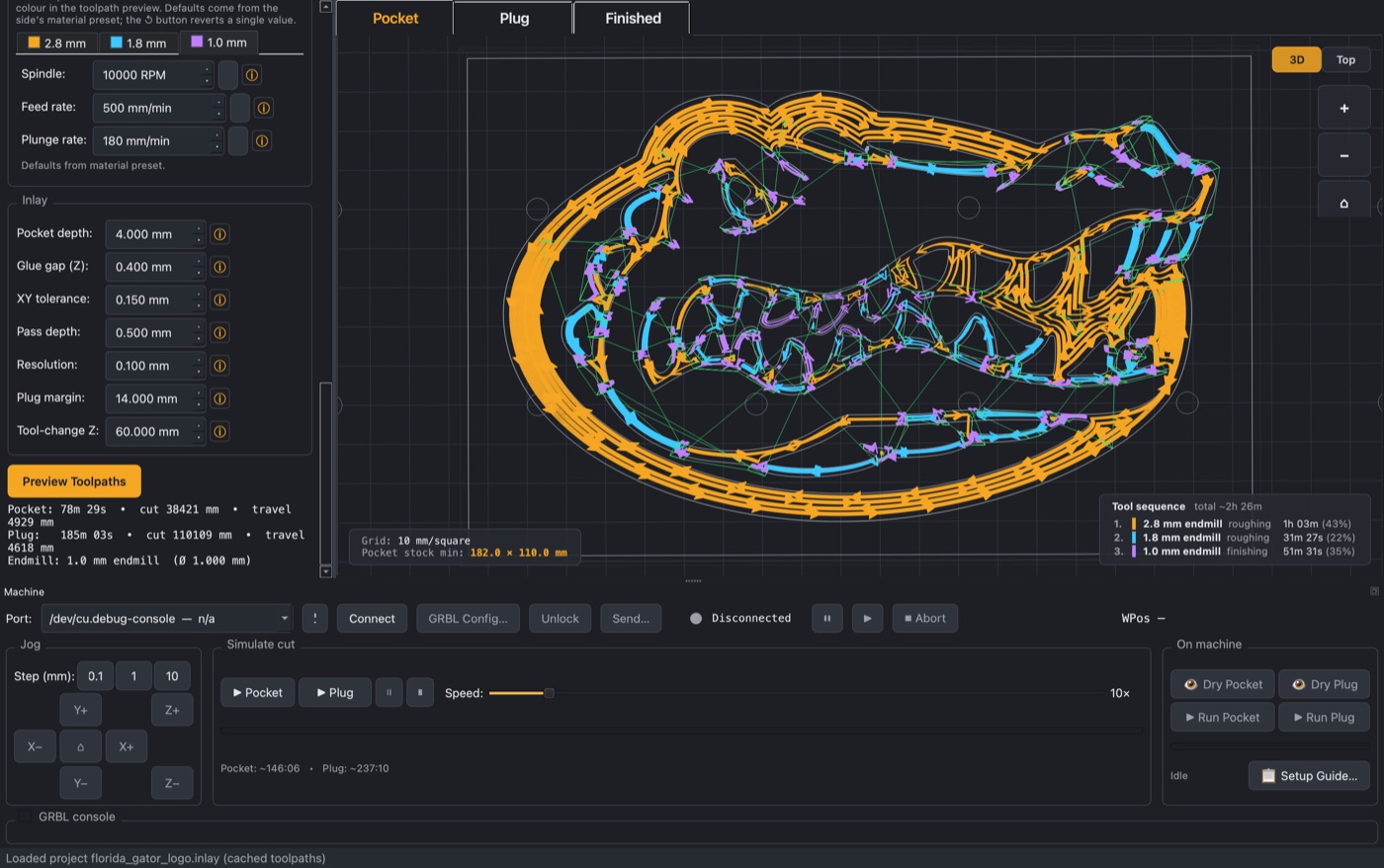The image size is (1384, 868).
Task: Adjust Pass depth stepper arrows
Action: click(200, 333)
